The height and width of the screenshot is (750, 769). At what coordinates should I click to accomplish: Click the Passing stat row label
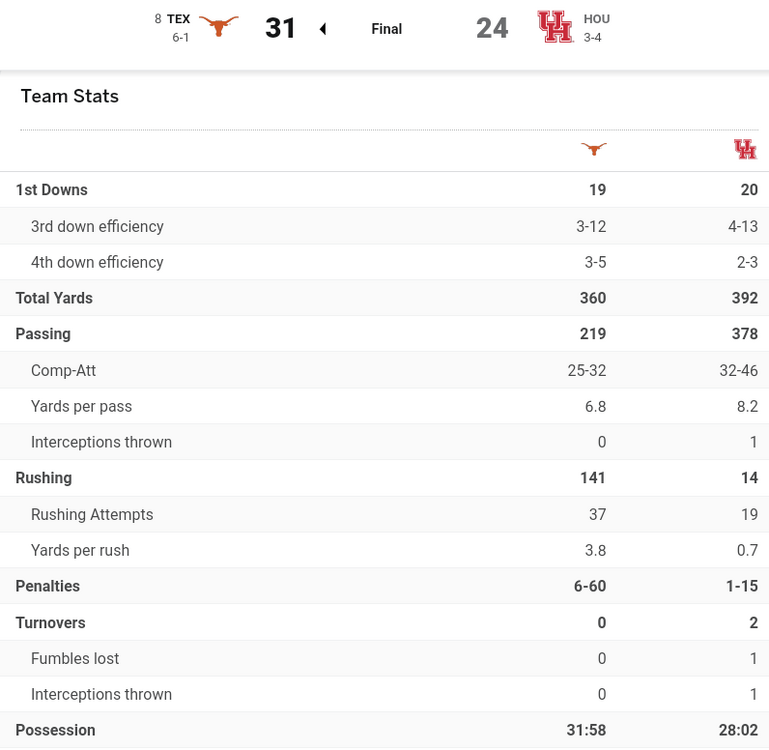click(43, 334)
